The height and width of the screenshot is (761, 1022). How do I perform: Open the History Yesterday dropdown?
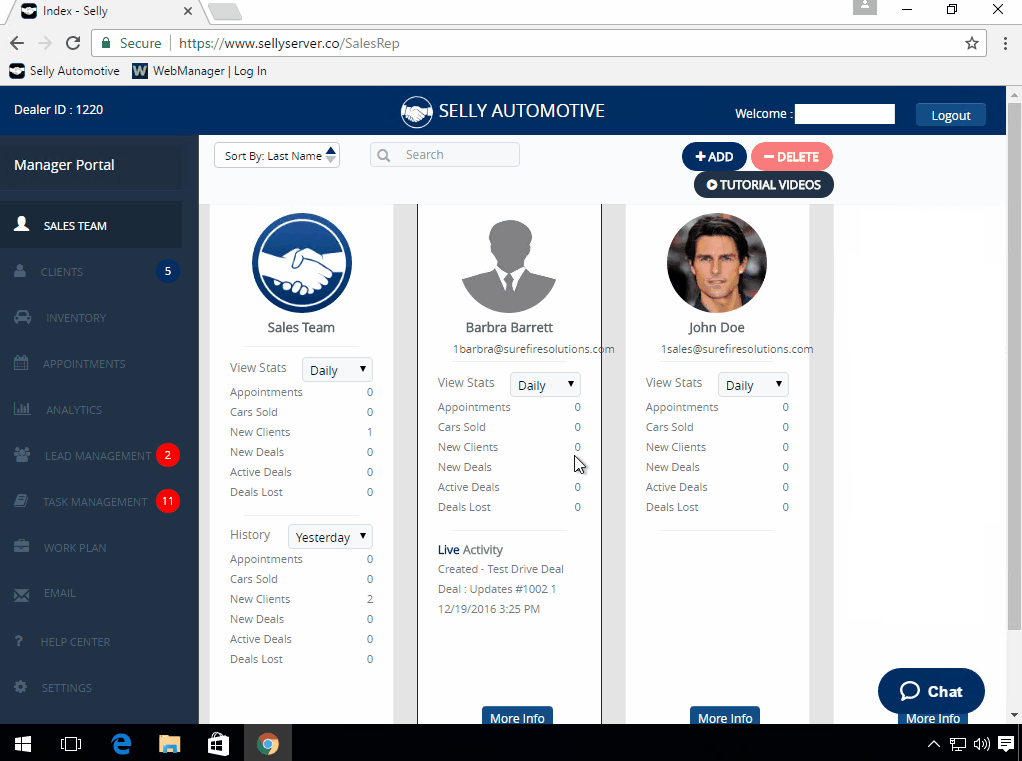(330, 536)
